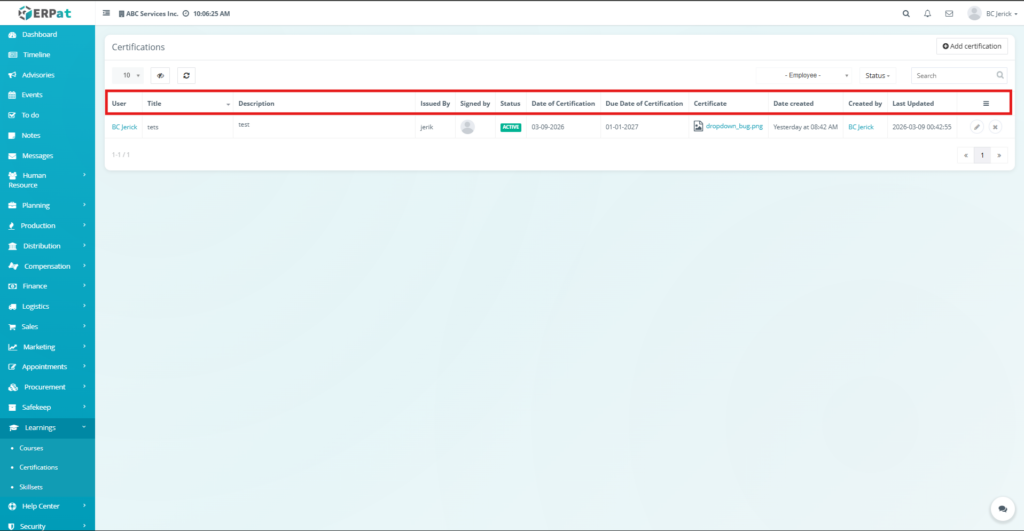Viewport: 1024px width, 531px height.
Task: Open the Employee filter dropdown
Action: 805,75
